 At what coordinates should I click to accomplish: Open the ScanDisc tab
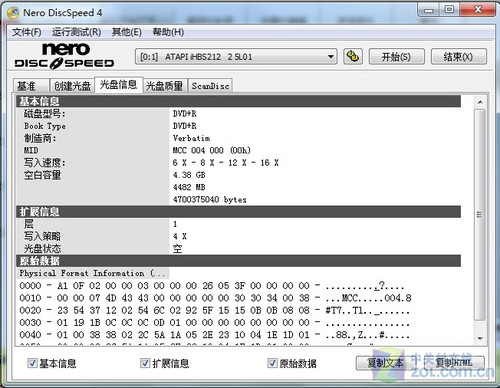click(210, 86)
